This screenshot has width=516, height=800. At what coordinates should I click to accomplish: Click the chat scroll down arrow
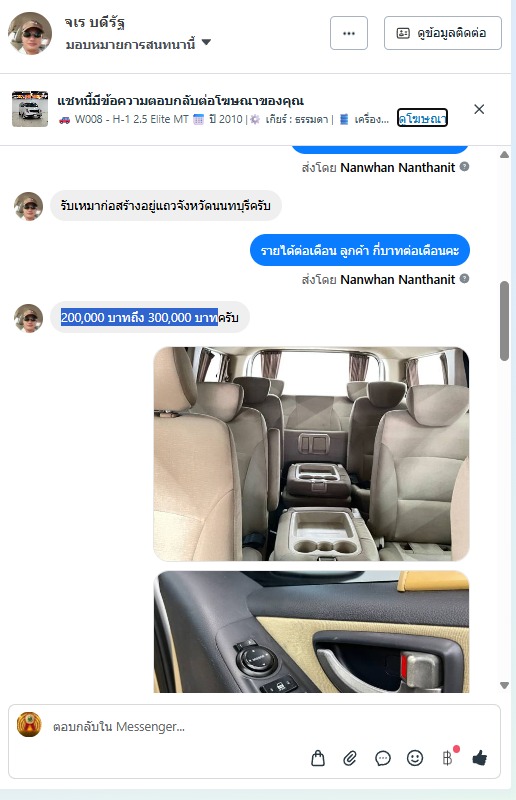[x=504, y=685]
